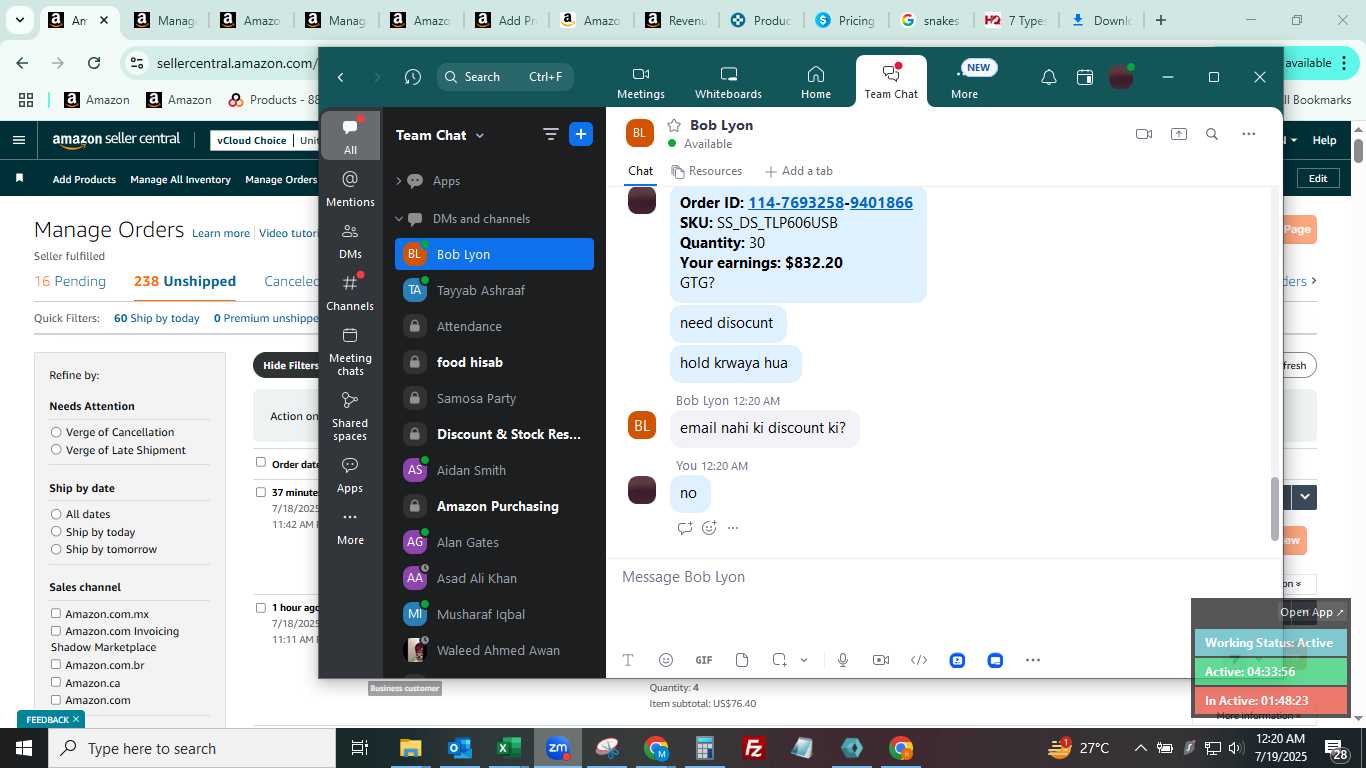Open Meeting chats in sidebar

(350, 351)
